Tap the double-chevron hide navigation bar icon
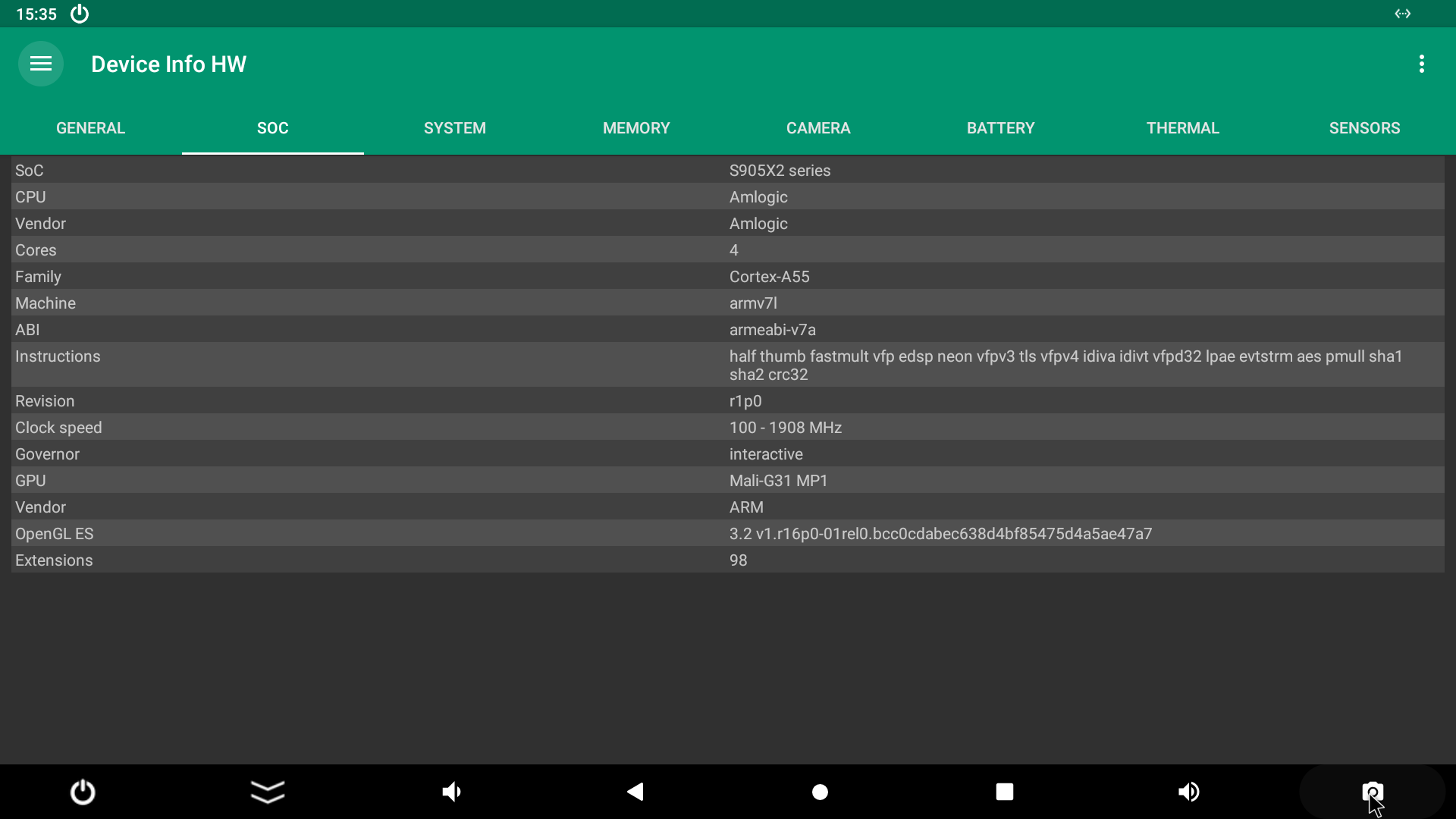Screen dimensions: 1456x819 click(x=268, y=792)
